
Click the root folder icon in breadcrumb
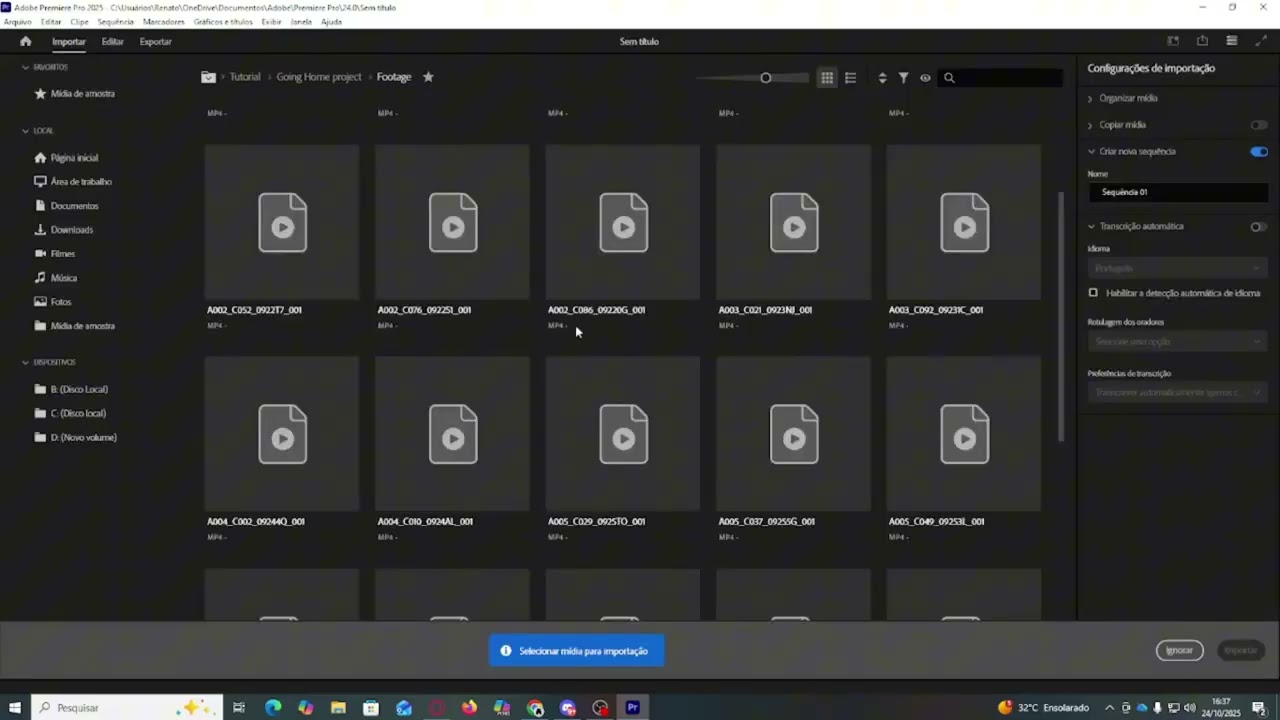coord(208,77)
